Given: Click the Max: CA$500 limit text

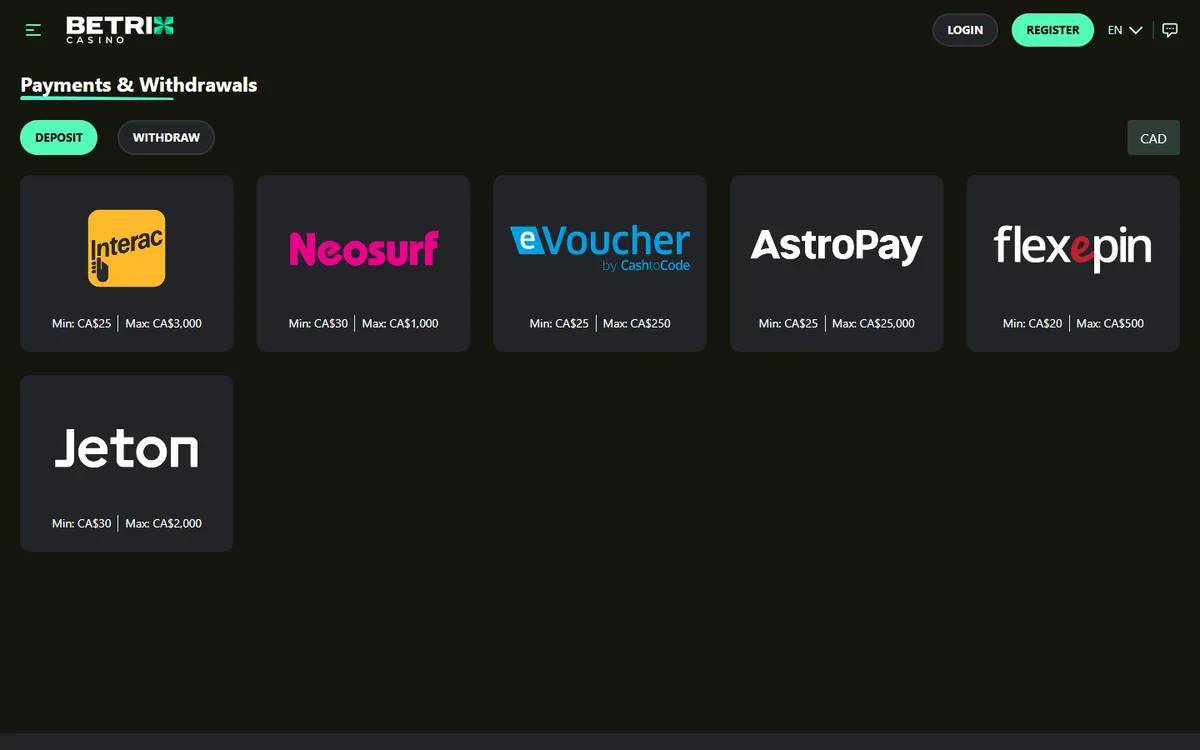Looking at the screenshot, I should 1110,323.
